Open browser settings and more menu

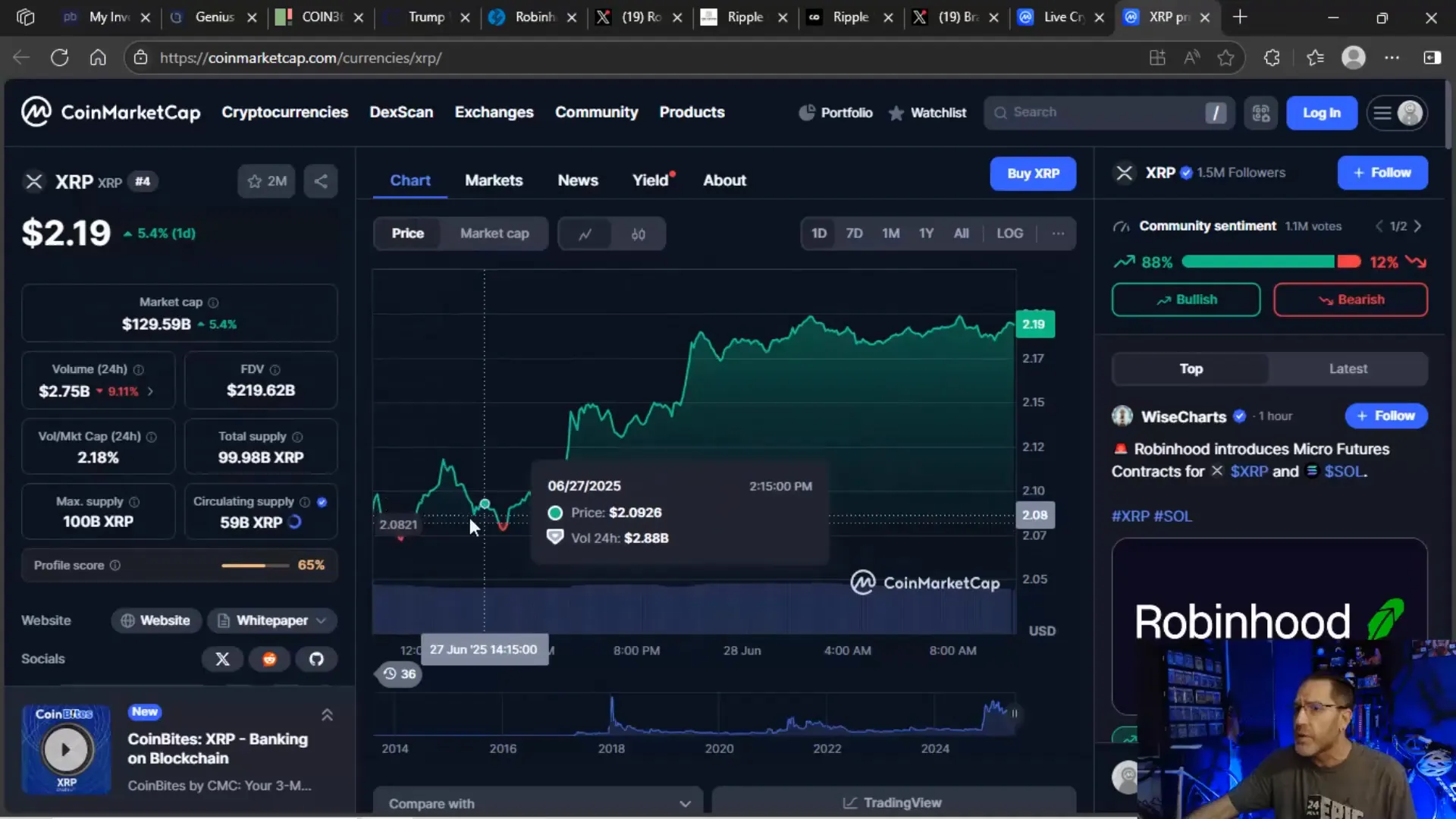1392,58
